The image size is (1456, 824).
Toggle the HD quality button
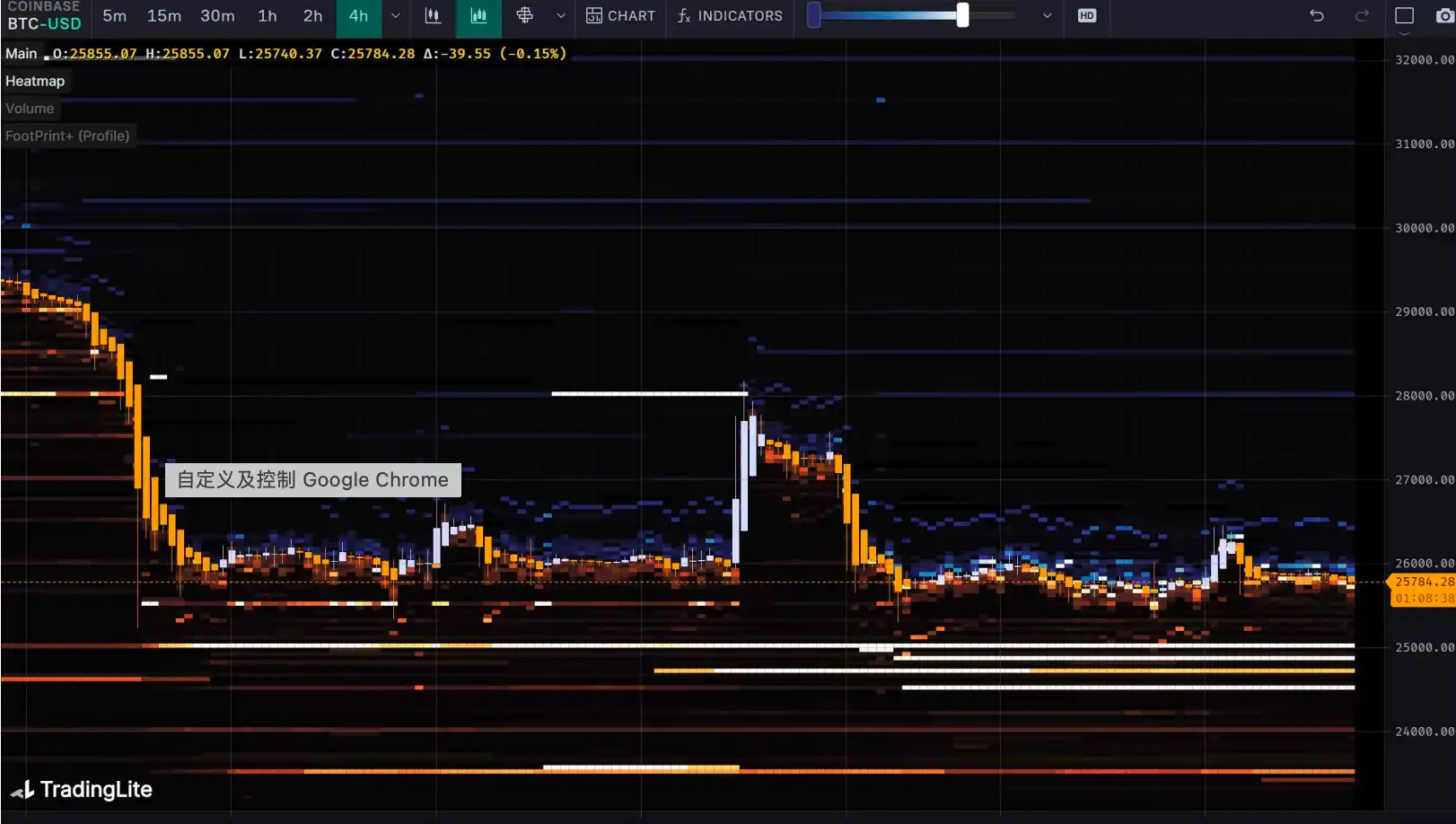coord(1087,15)
